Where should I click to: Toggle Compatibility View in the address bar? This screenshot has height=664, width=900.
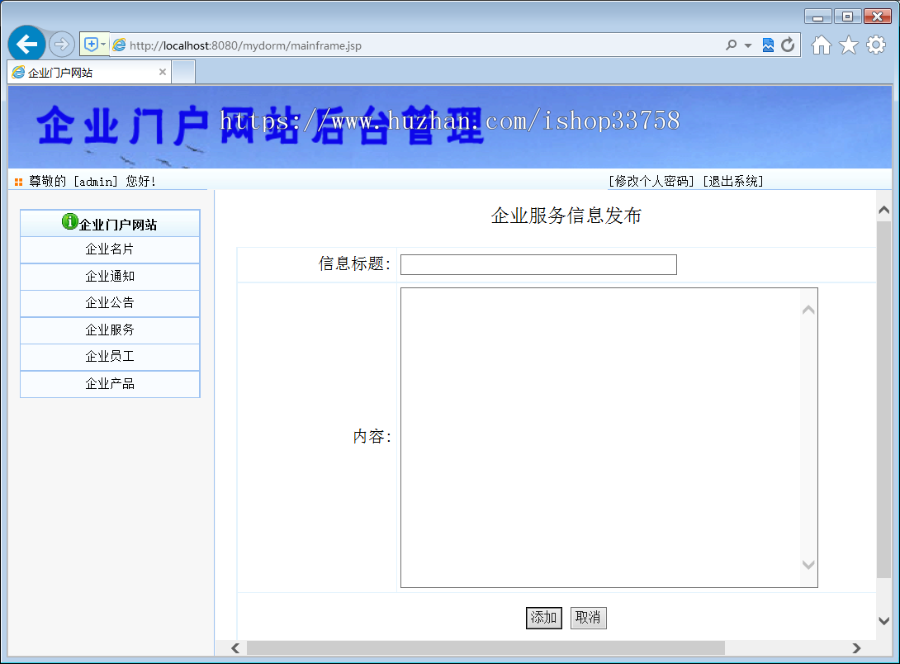769,44
